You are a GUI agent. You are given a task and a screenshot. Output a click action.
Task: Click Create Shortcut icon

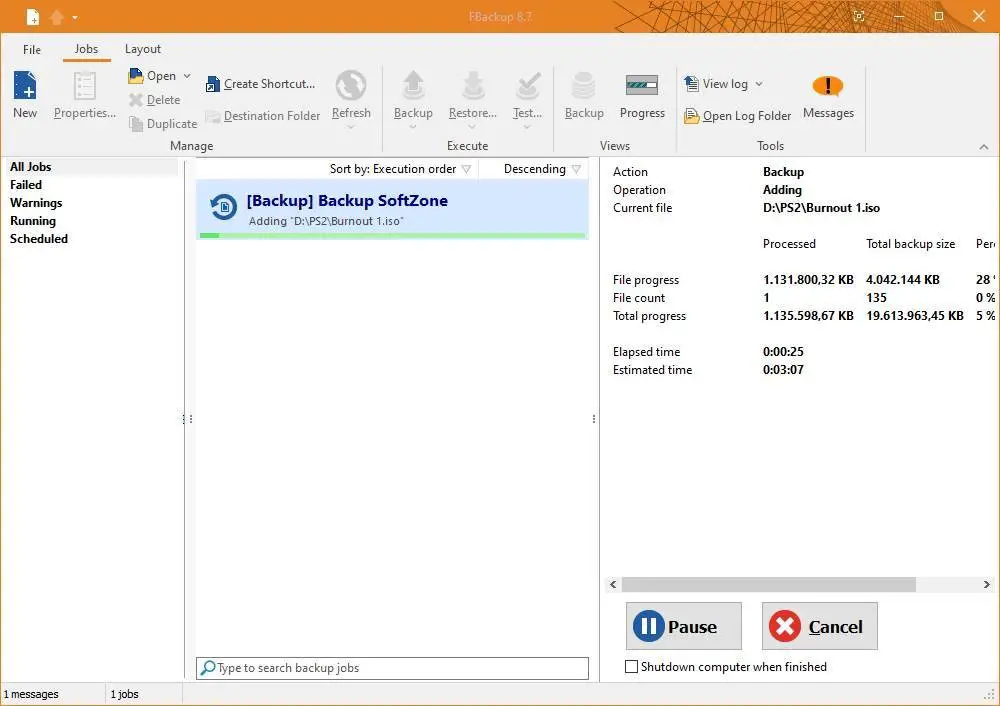[212, 84]
